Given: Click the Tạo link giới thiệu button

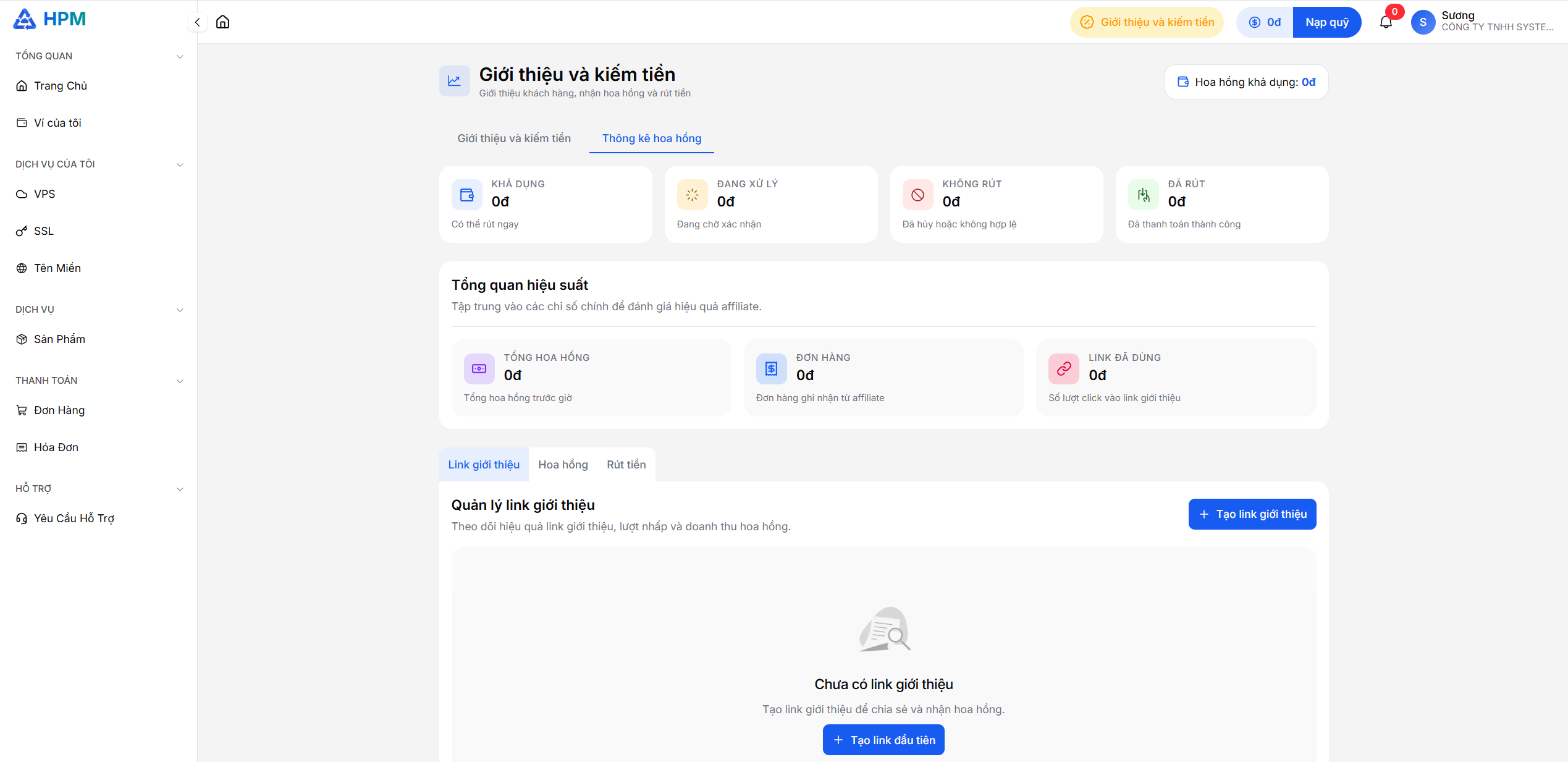Looking at the screenshot, I should (x=1252, y=514).
